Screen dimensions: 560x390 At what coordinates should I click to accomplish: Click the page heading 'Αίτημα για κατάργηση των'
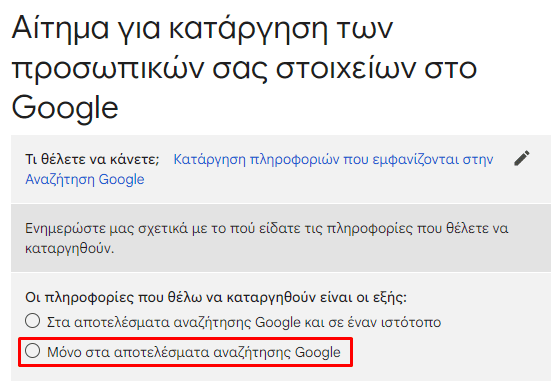202,29
